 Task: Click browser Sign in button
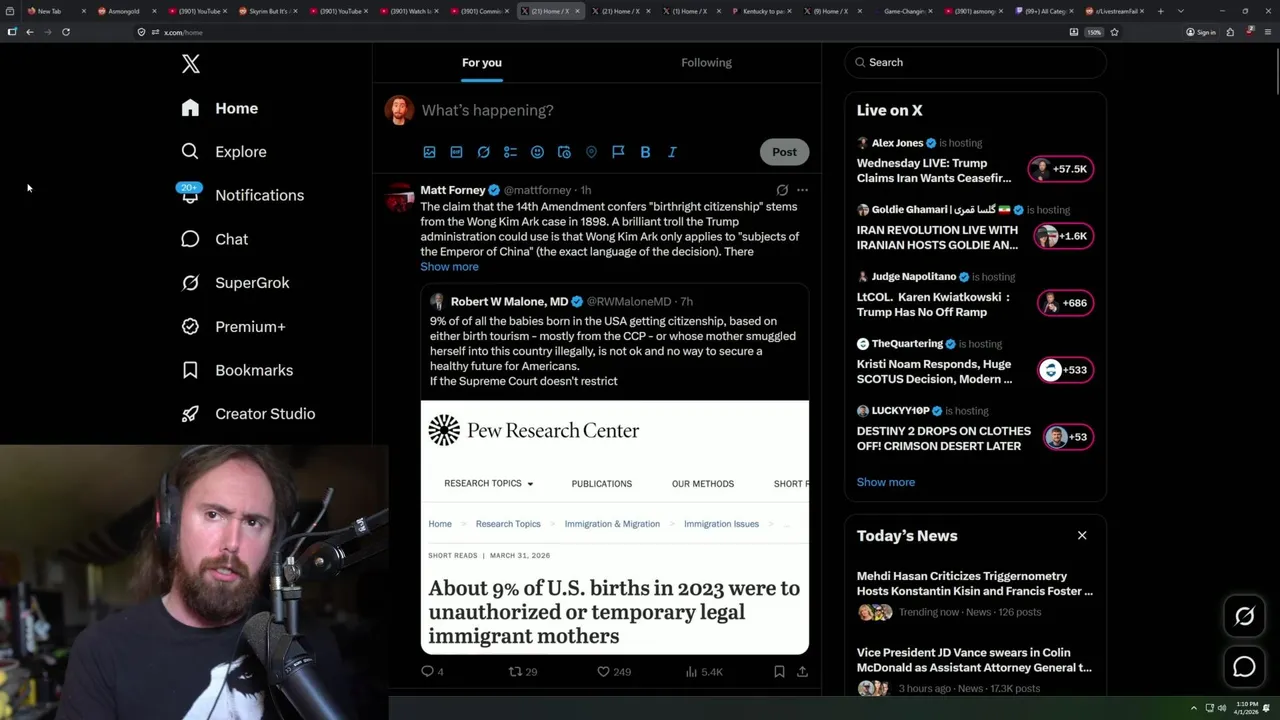pyautogui.click(x=1201, y=32)
